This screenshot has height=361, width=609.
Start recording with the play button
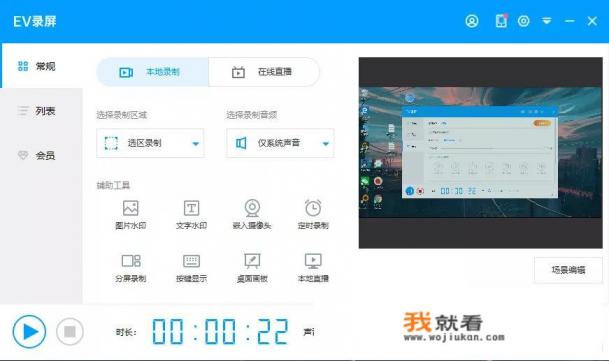29,331
